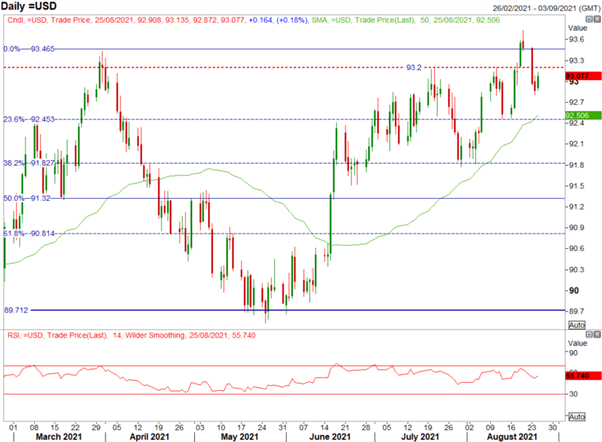
Task: Select the red 93.077 current price tag
Action: tap(583, 76)
